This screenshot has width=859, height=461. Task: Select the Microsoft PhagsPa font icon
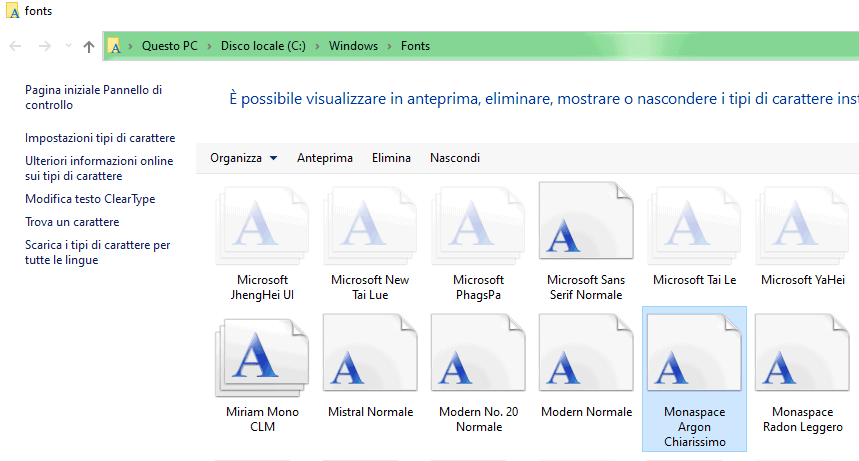pyautogui.click(x=478, y=226)
